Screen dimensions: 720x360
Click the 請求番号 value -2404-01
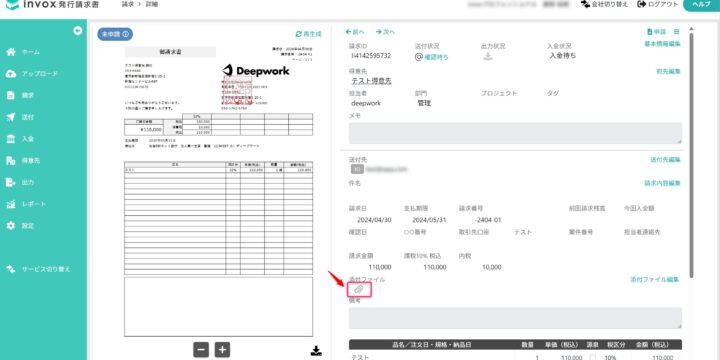tap(489, 220)
